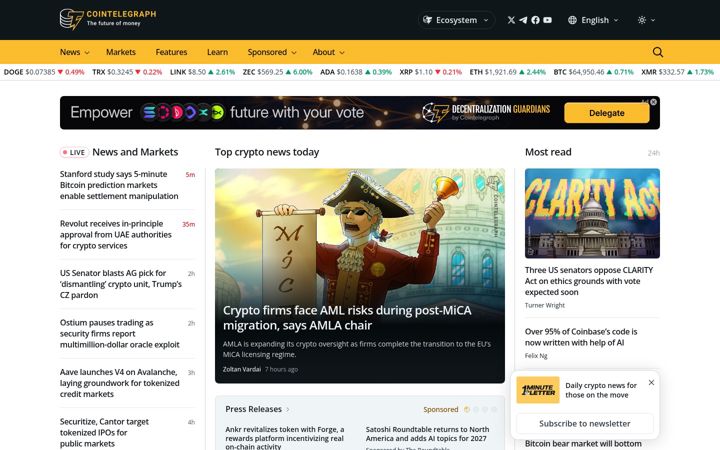Click the LIVE badge
The height and width of the screenshot is (450, 720).
[74, 152]
